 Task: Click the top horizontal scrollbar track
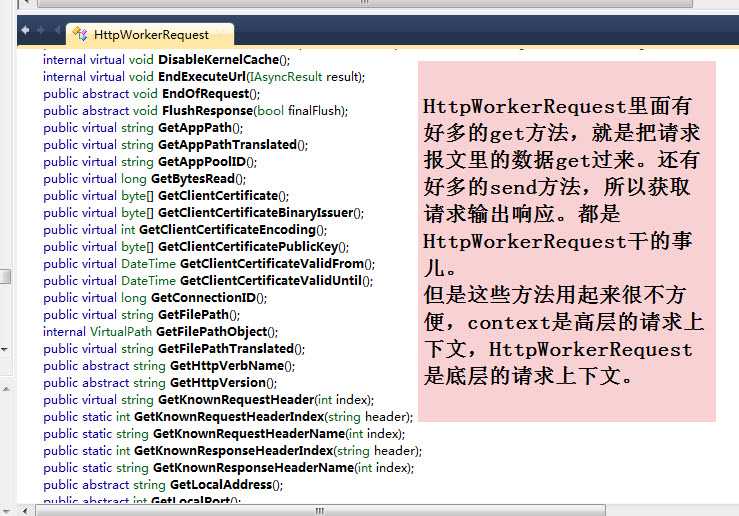[x=715, y=3]
